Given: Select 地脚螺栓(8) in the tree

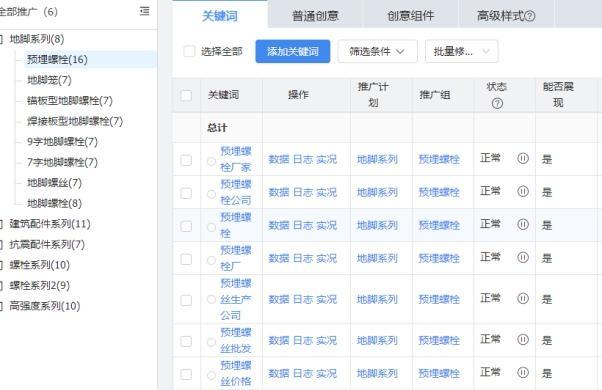Looking at the screenshot, I should click(54, 203).
